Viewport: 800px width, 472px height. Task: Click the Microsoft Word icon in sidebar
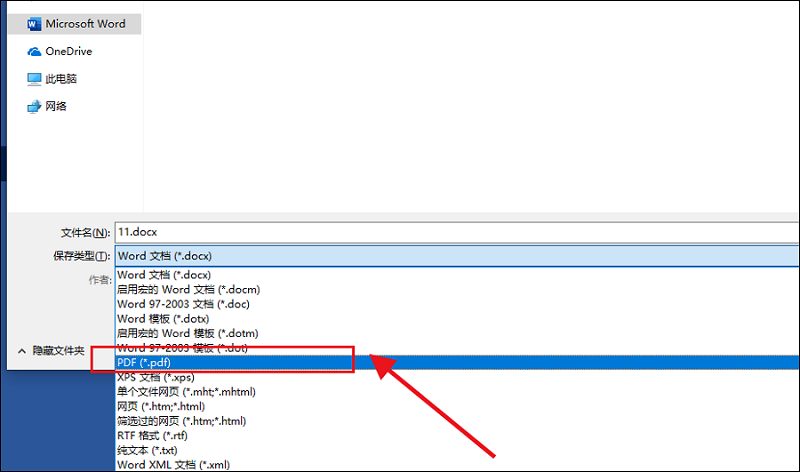(x=34, y=24)
